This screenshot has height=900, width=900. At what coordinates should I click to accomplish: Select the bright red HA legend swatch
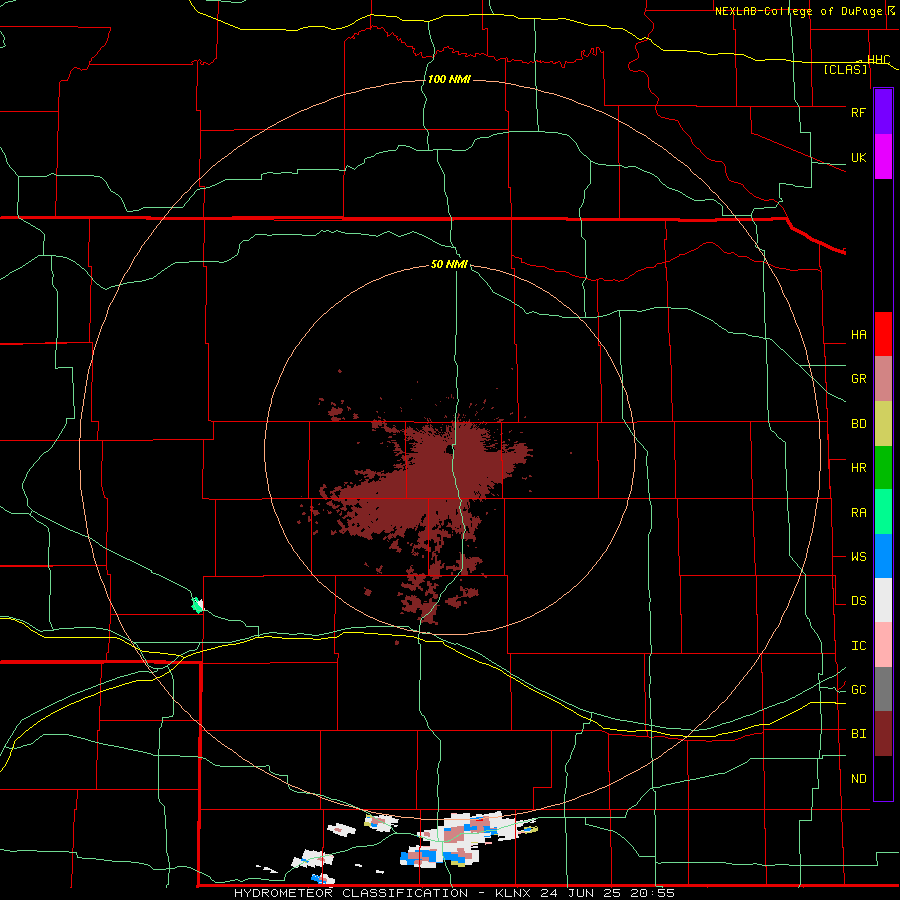coord(883,334)
